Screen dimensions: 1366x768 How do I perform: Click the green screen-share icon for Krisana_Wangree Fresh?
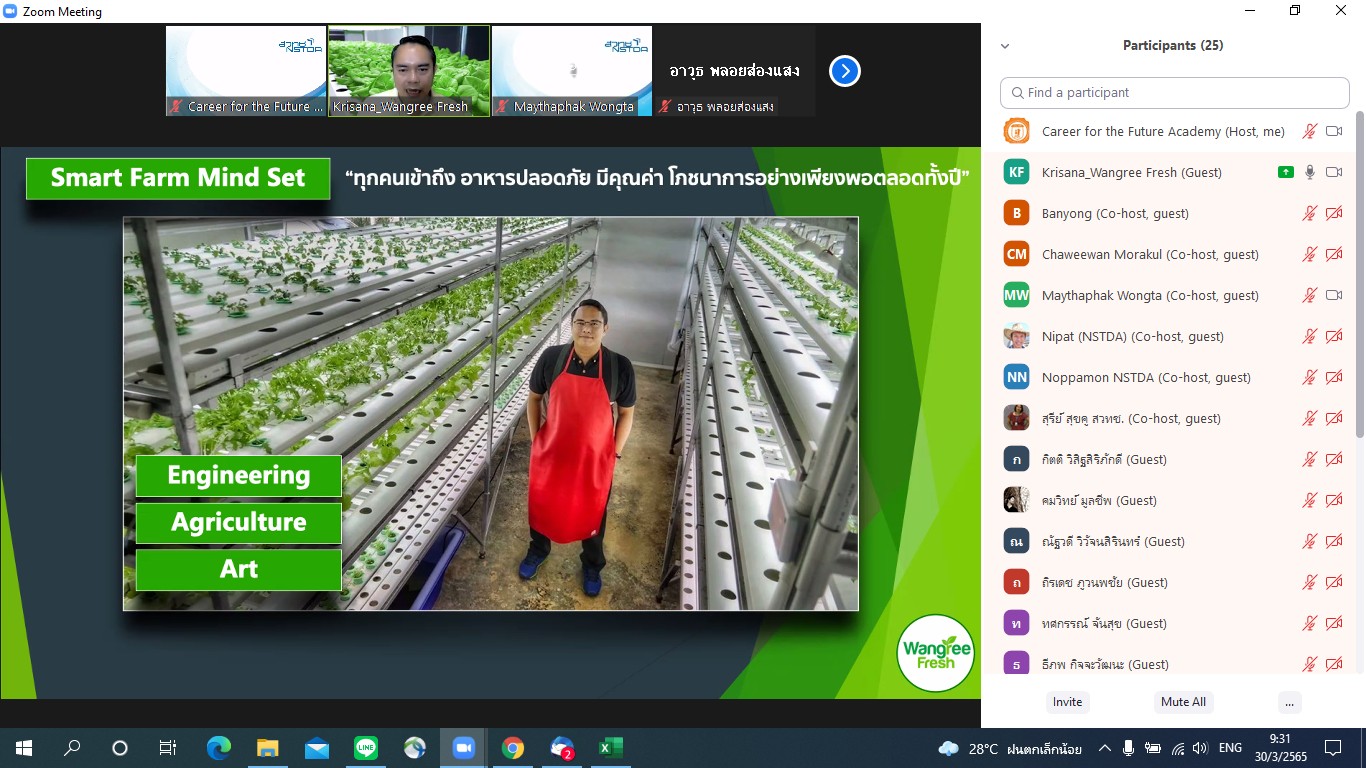tap(1286, 172)
